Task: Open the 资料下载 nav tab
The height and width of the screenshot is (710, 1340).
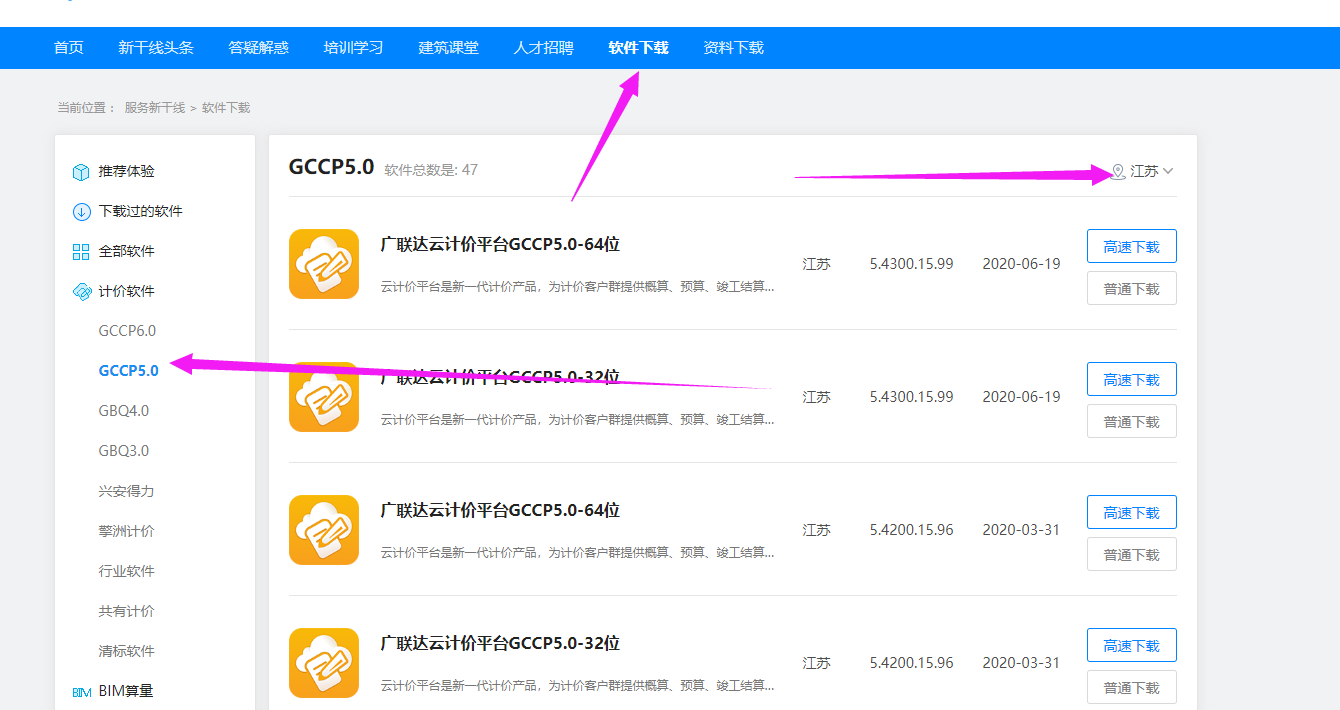Action: 734,48
